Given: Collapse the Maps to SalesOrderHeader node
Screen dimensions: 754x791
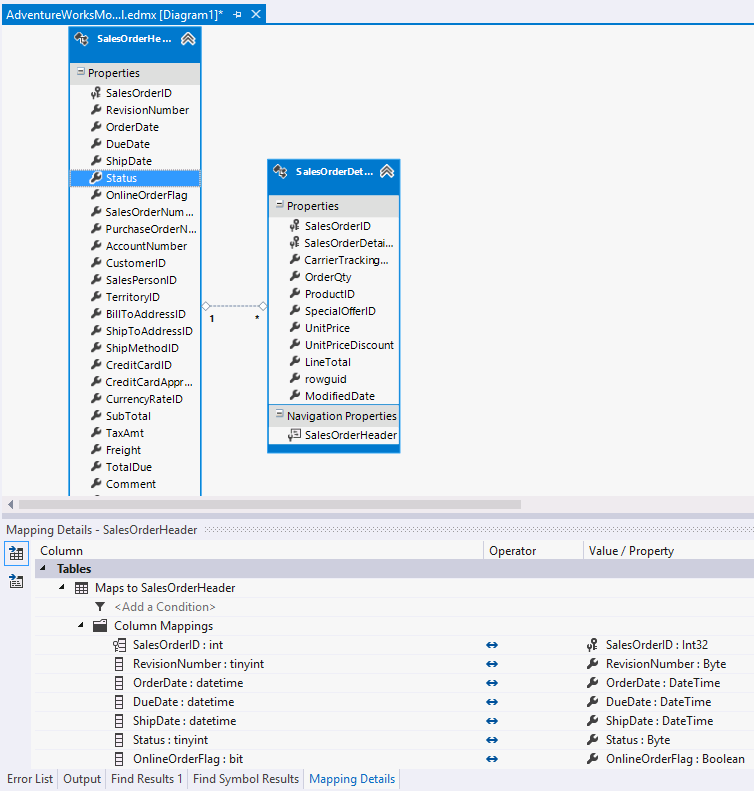Looking at the screenshot, I should 62,587.
